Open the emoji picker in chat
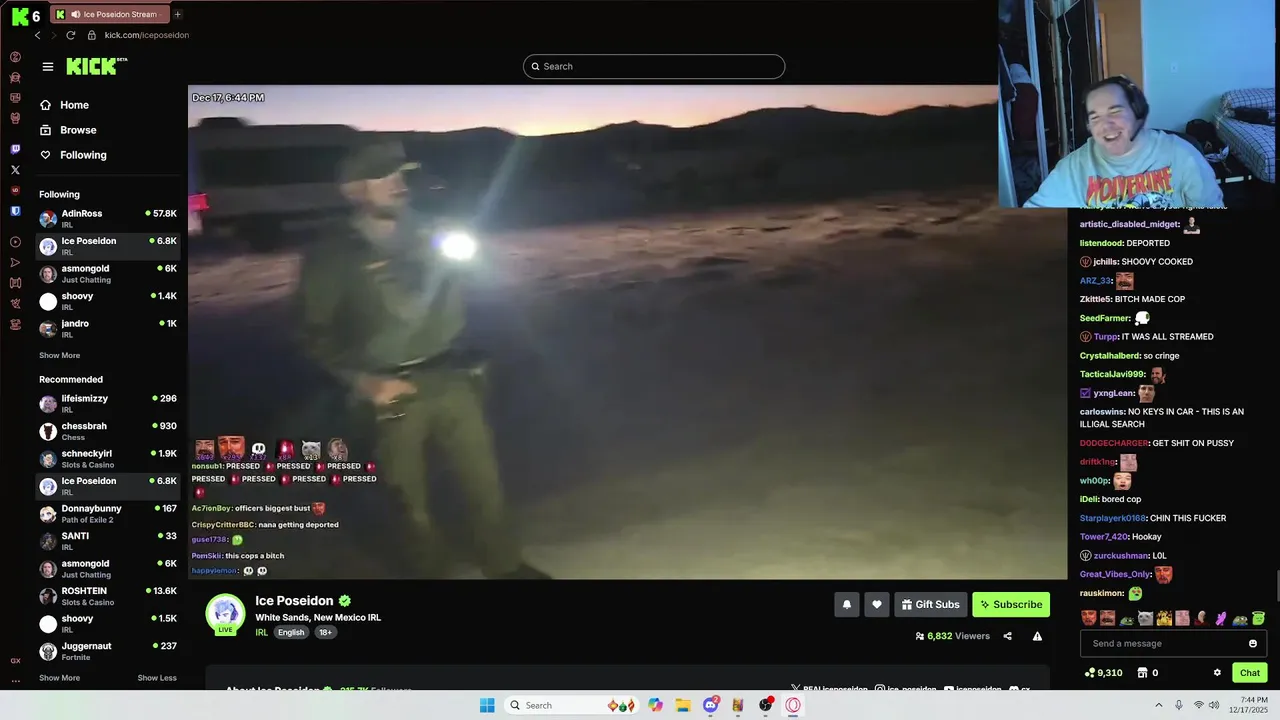1280x720 pixels. (1253, 643)
